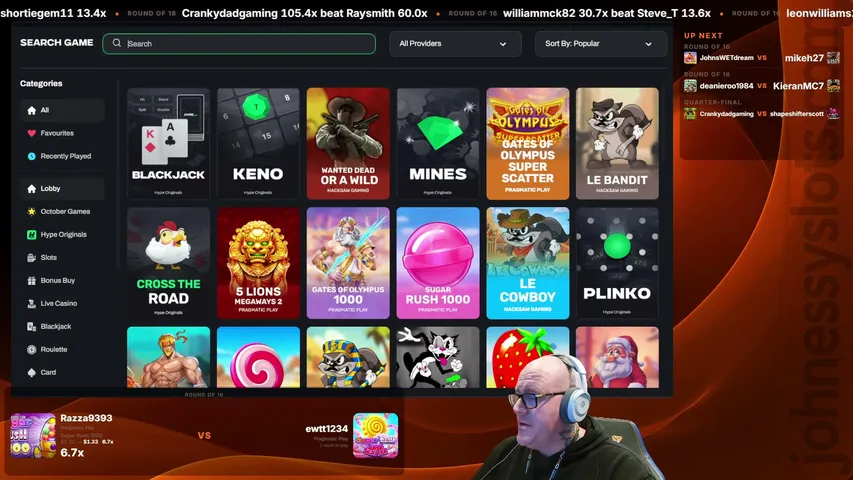Click the Live Casino icon
853x480 pixels.
32,304
